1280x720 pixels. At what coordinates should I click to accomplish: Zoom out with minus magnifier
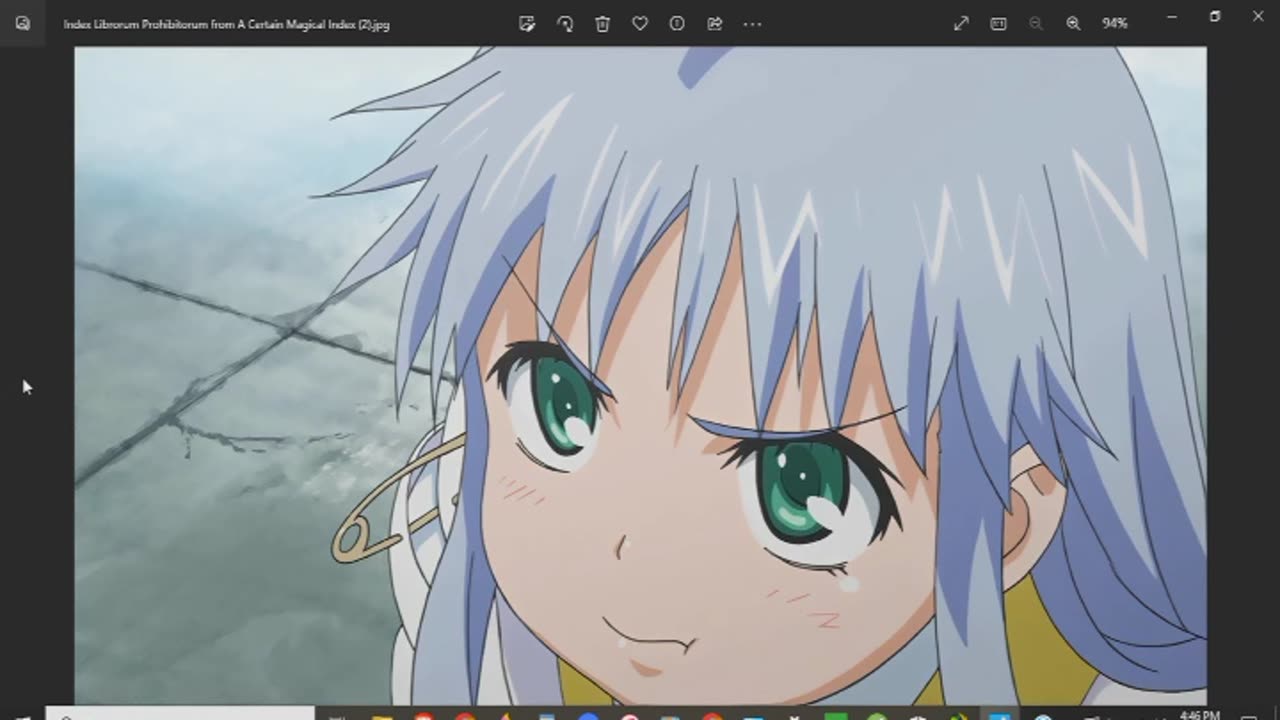click(x=1036, y=23)
